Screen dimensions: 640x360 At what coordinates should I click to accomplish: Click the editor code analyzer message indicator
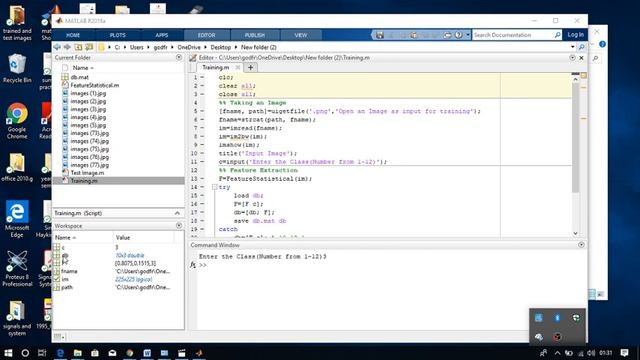tap(584, 76)
